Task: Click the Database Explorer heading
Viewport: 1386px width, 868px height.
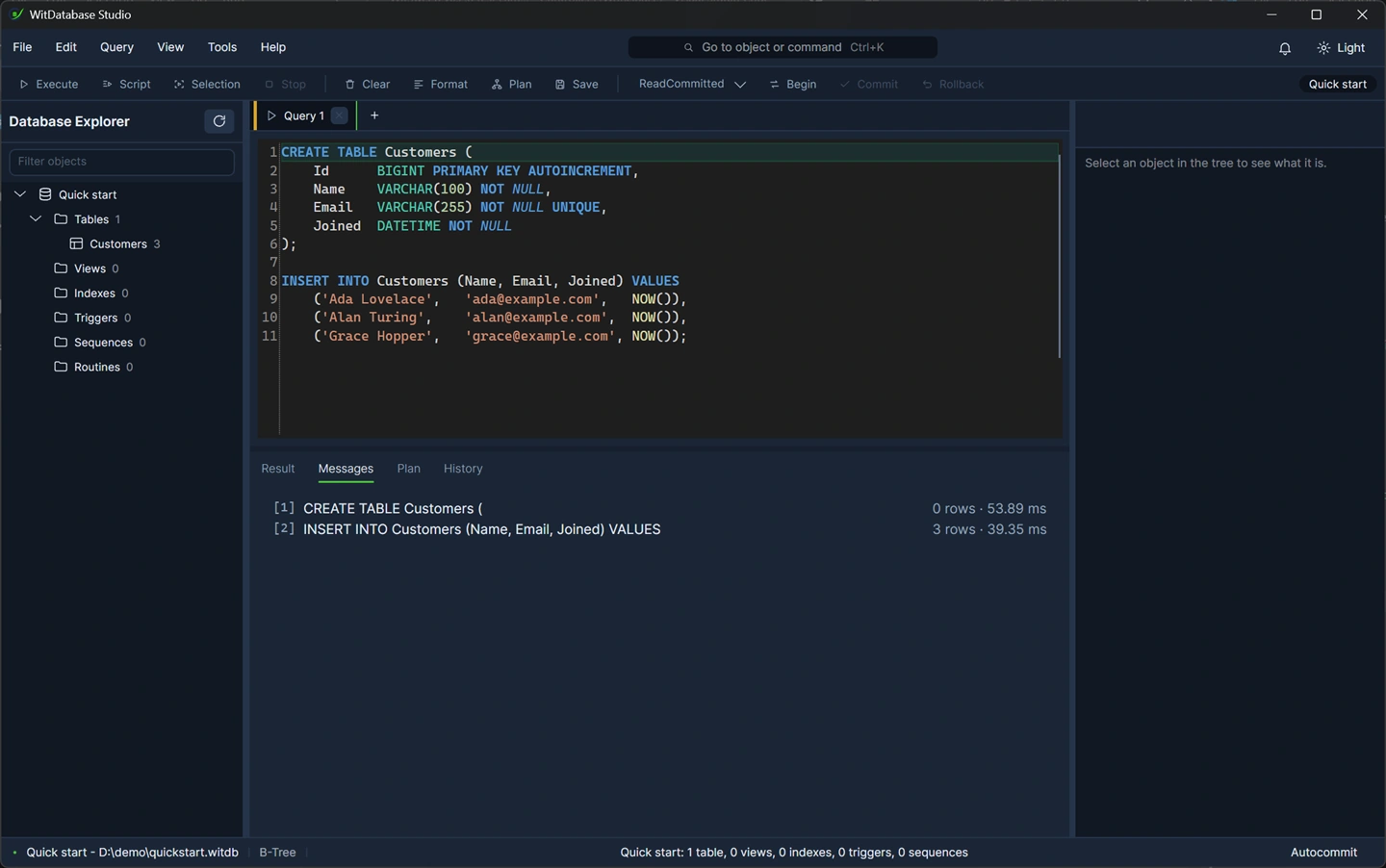Action: pos(69,121)
